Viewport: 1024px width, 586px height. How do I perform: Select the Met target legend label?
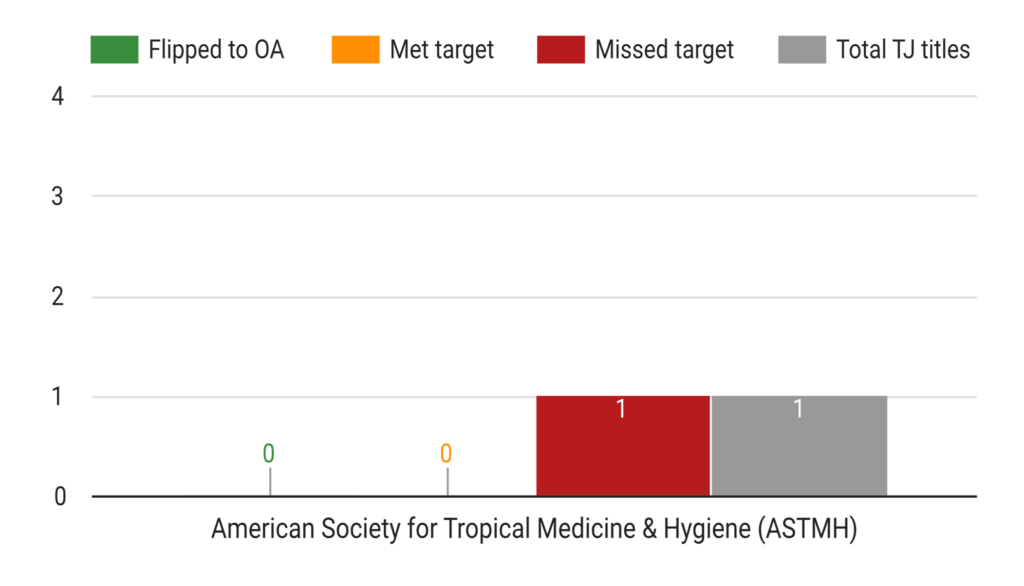(x=441, y=50)
